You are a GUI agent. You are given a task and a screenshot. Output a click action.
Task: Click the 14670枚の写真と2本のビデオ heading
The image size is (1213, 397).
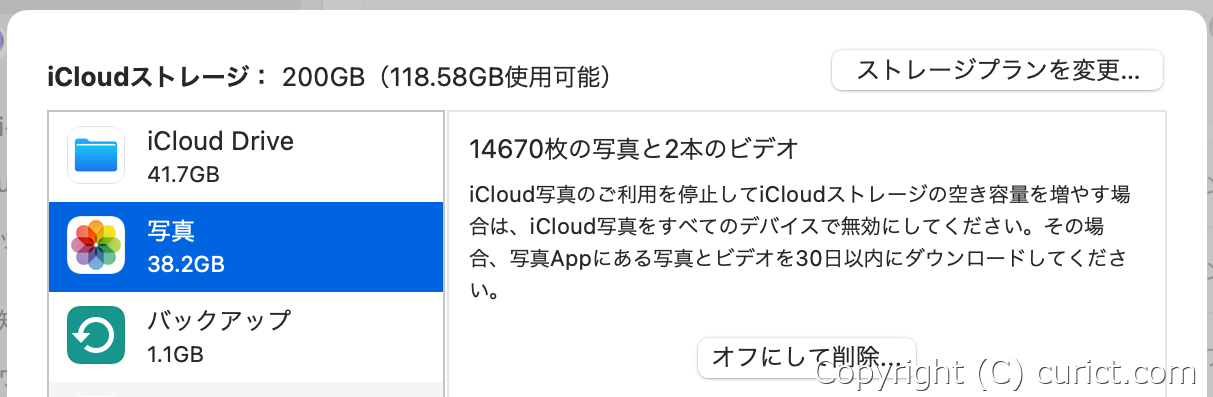[634, 150]
